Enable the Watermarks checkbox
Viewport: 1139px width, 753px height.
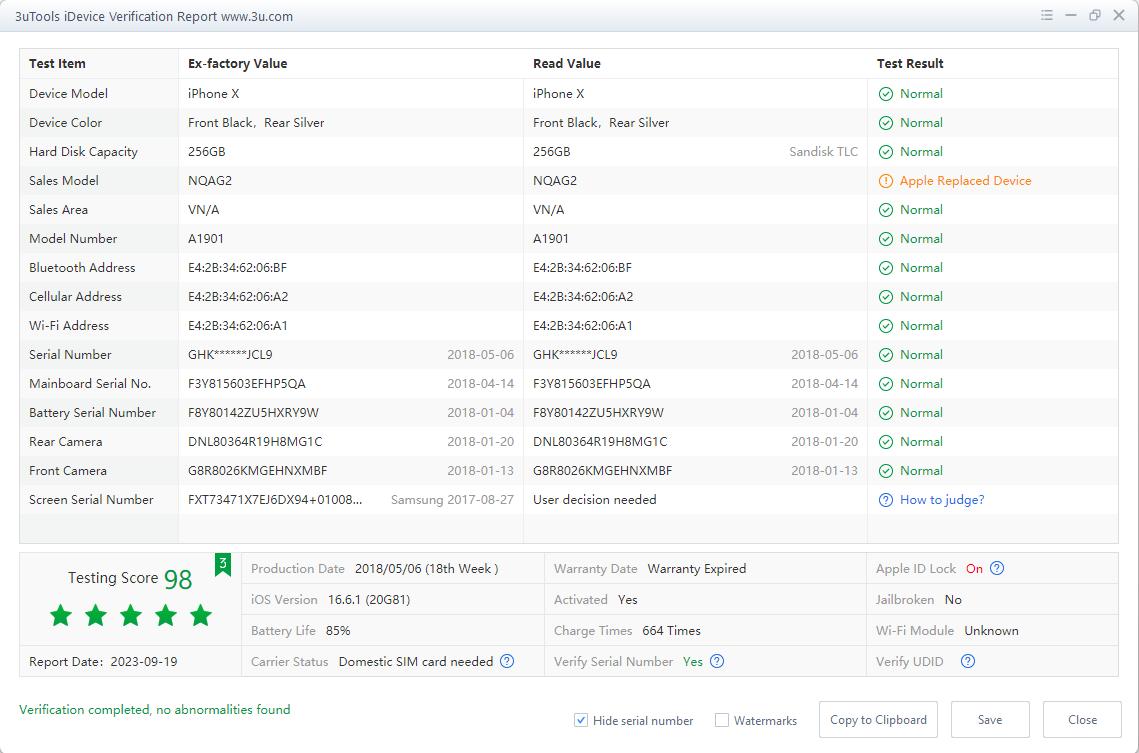pyautogui.click(x=722, y=720)
